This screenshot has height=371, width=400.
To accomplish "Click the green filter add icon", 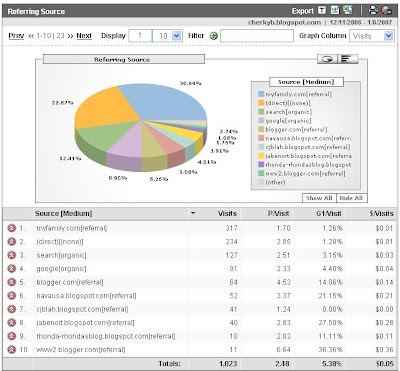I will tap(214, 36).
